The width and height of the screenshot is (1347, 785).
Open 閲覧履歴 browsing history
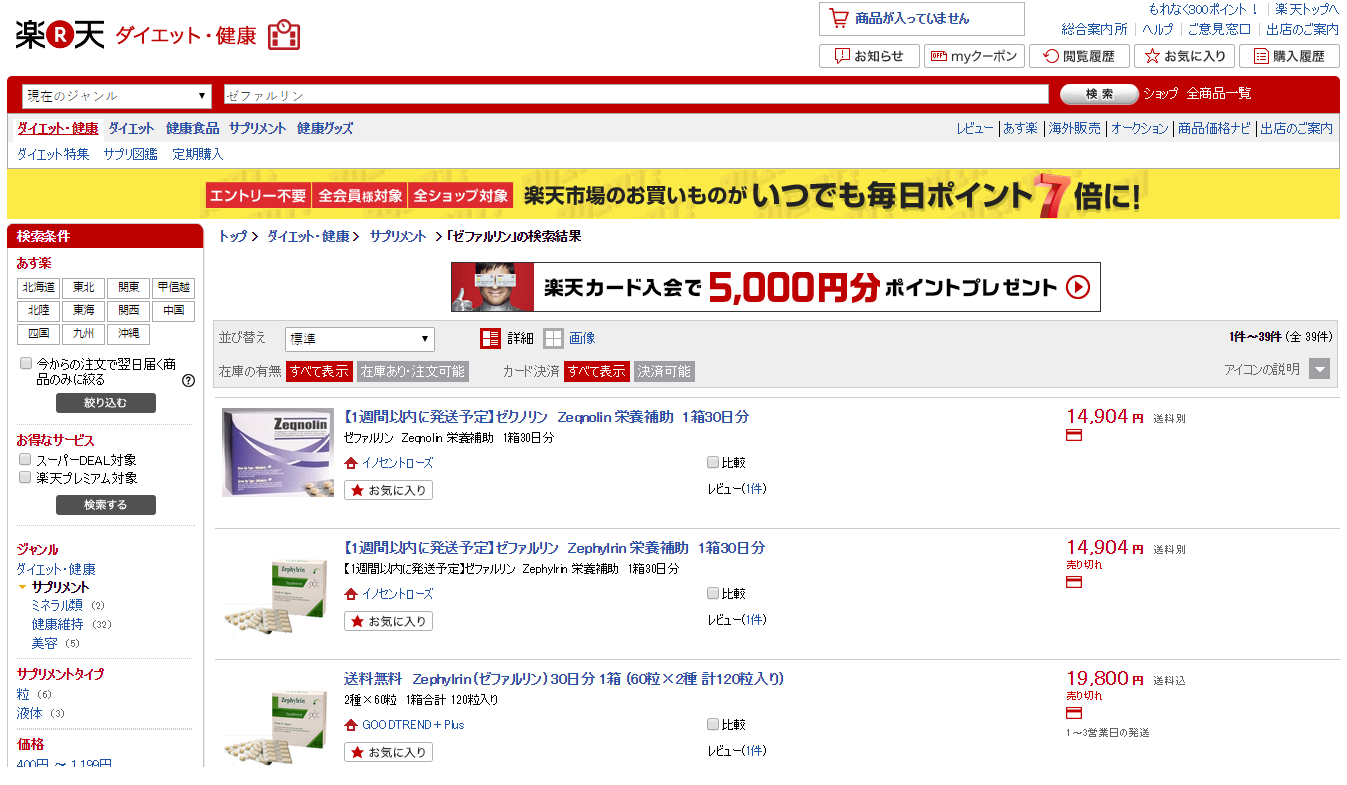(x=1079, y=56)
